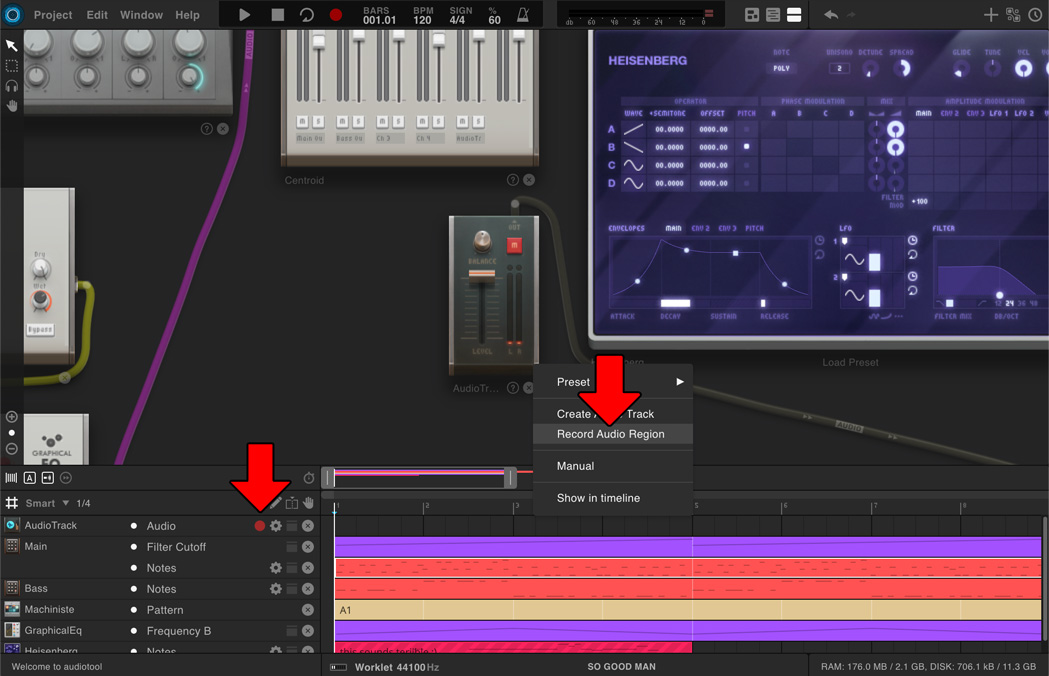Image resolution: width=1049 pixels, height=676 pixels.
Task: Select the headphones preview tool
Action: click(12, 86)
